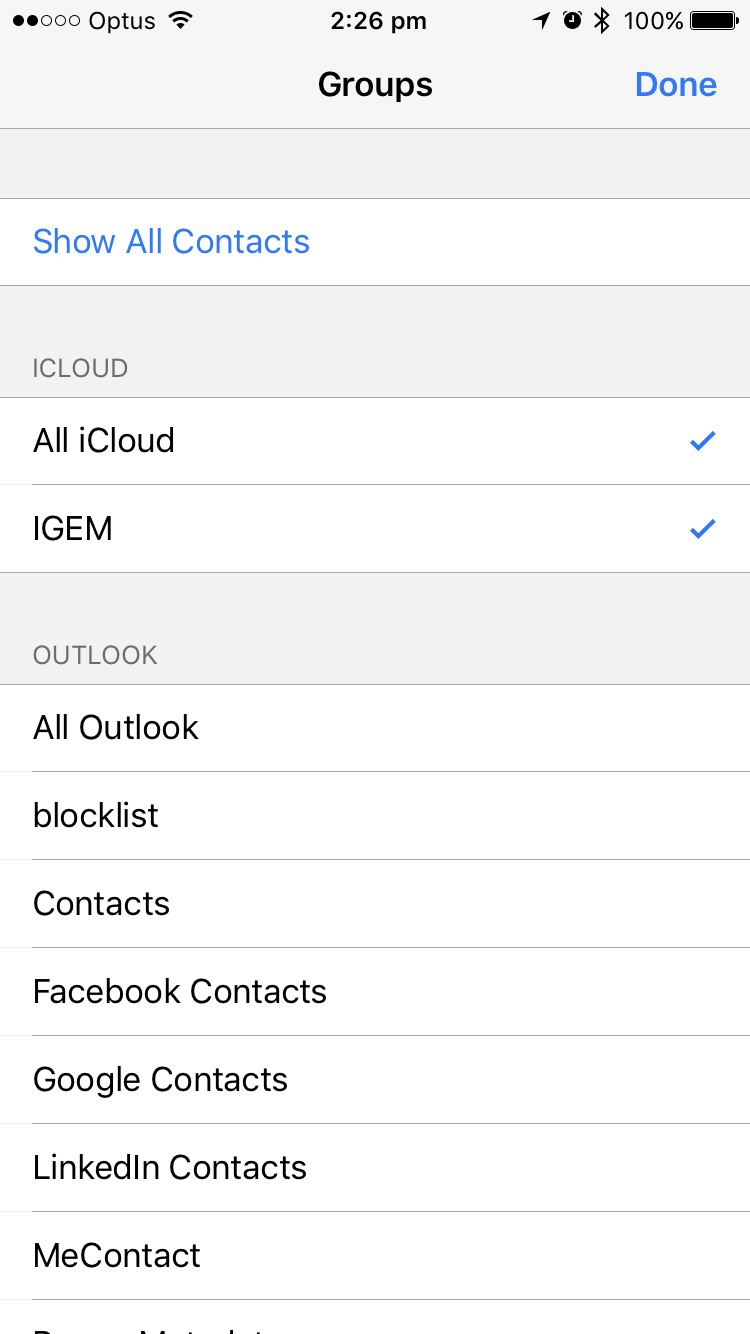Tap the Bluetooth status icon
The width and height of the screenshot is (750, 1334).
[601, 20]
